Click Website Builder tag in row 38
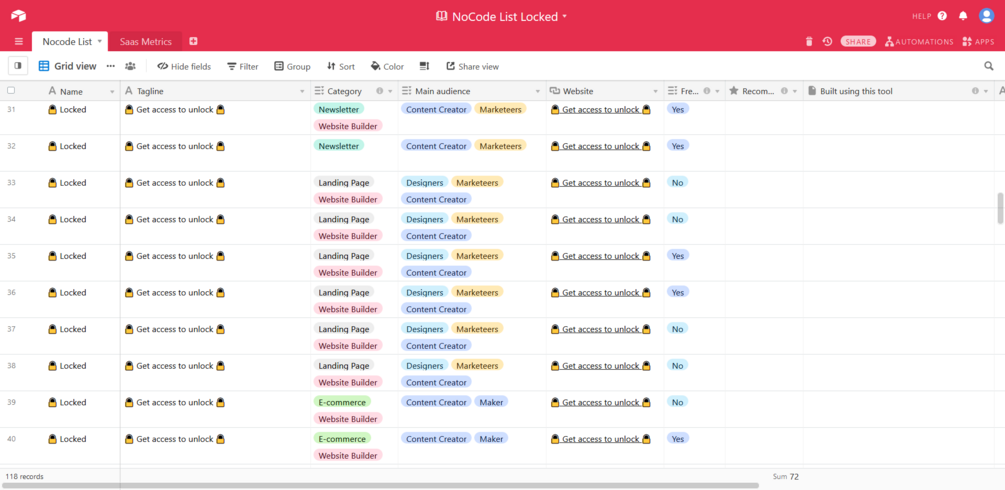Viewport: 1005px width, 490px height. point(348,382)
